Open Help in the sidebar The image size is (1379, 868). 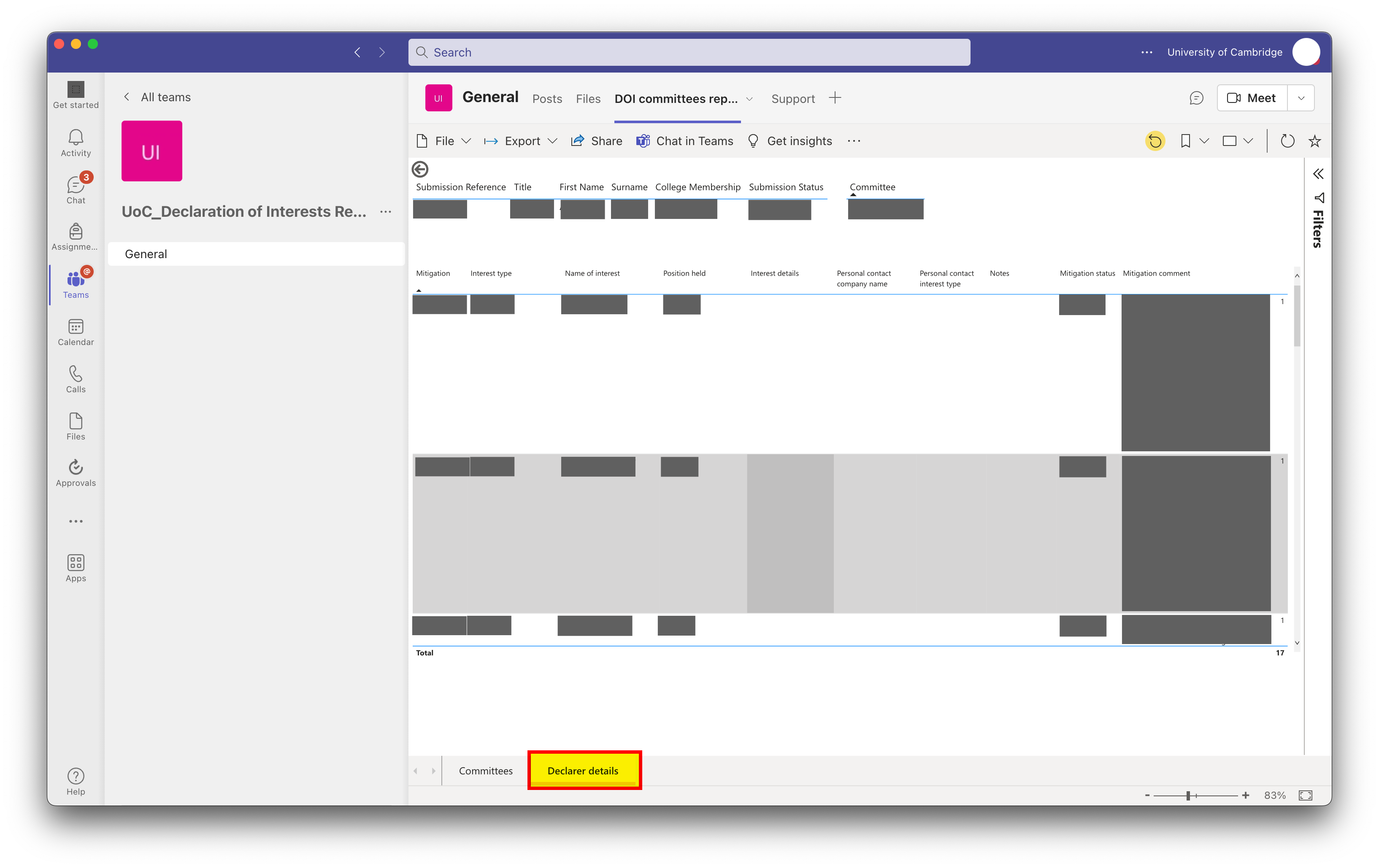pos(76,782)
